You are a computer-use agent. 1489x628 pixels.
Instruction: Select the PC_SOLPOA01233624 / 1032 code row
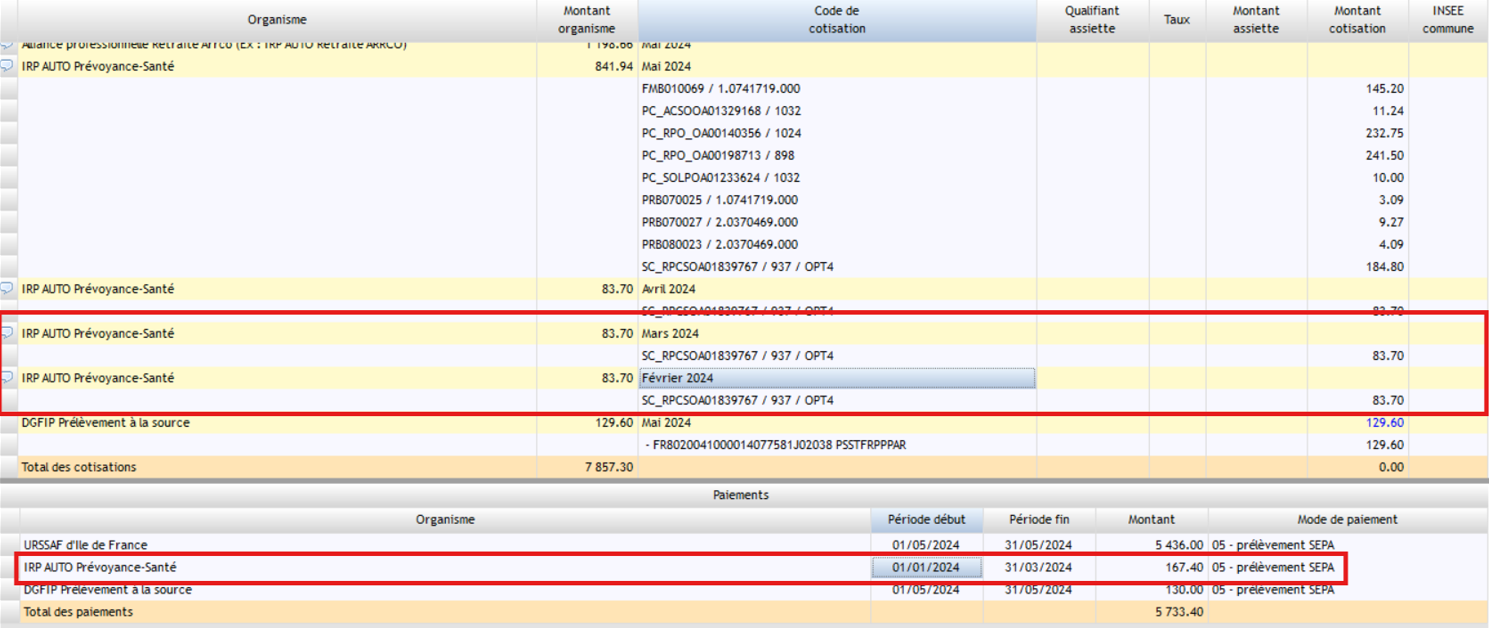720,178
